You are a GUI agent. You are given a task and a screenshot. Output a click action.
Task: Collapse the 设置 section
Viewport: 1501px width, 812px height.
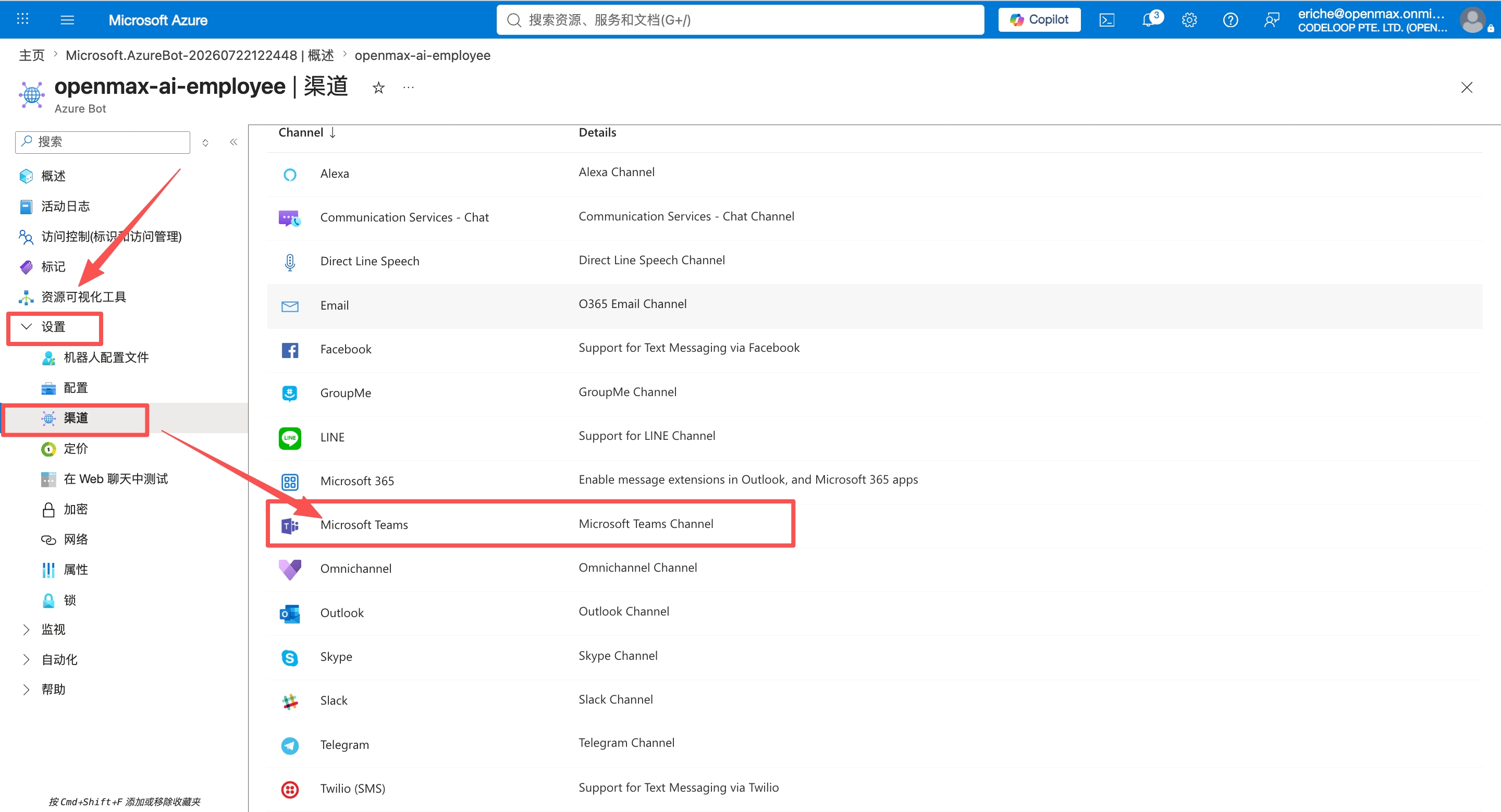[x=54, y=327]
